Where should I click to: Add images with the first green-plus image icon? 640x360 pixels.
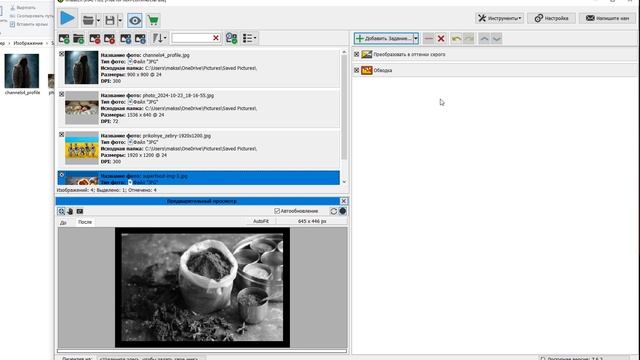click(x=64, y=38)
